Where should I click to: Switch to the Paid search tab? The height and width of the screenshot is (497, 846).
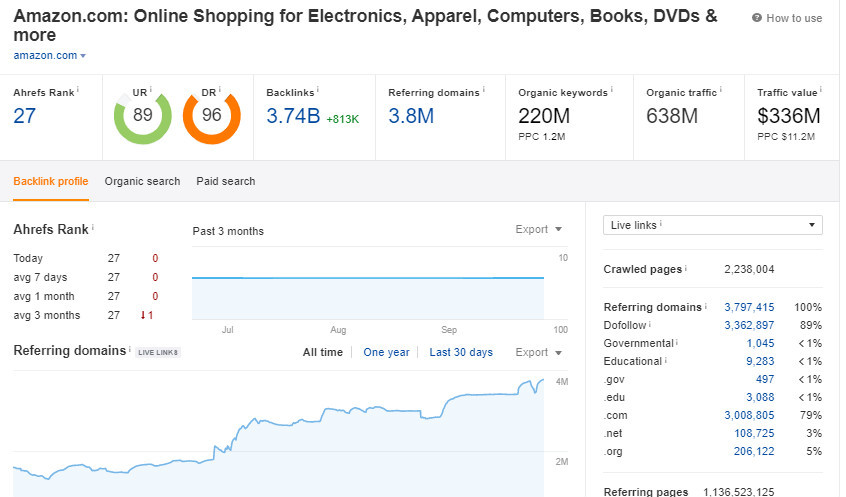226,181
